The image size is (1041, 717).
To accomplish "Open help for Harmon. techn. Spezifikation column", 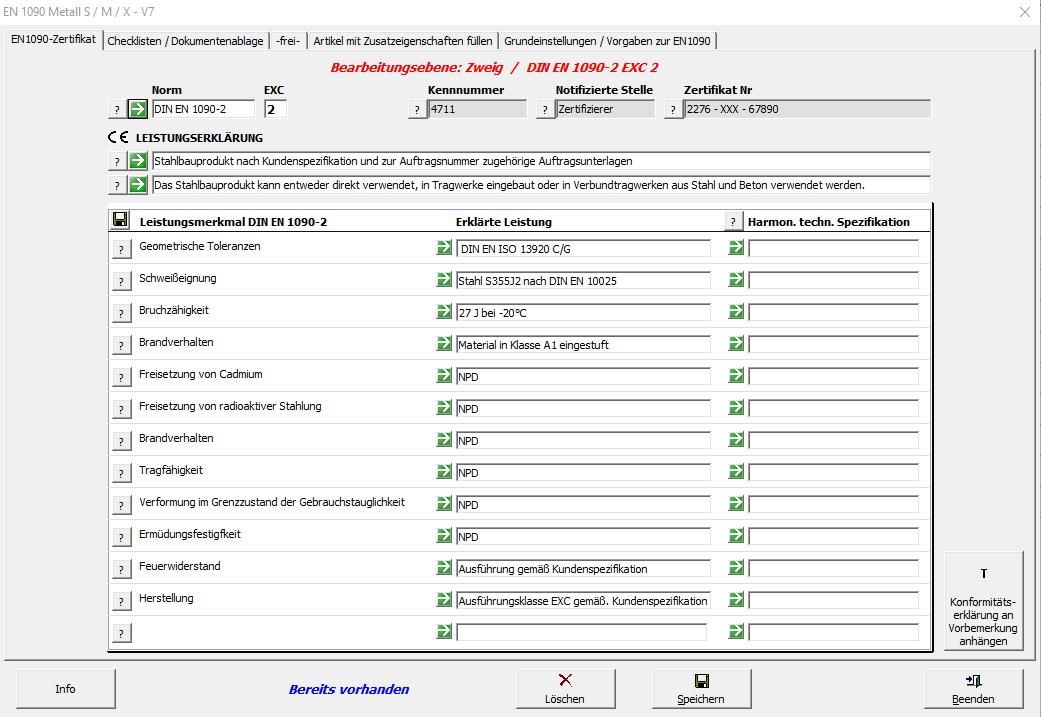I will 733,221.
